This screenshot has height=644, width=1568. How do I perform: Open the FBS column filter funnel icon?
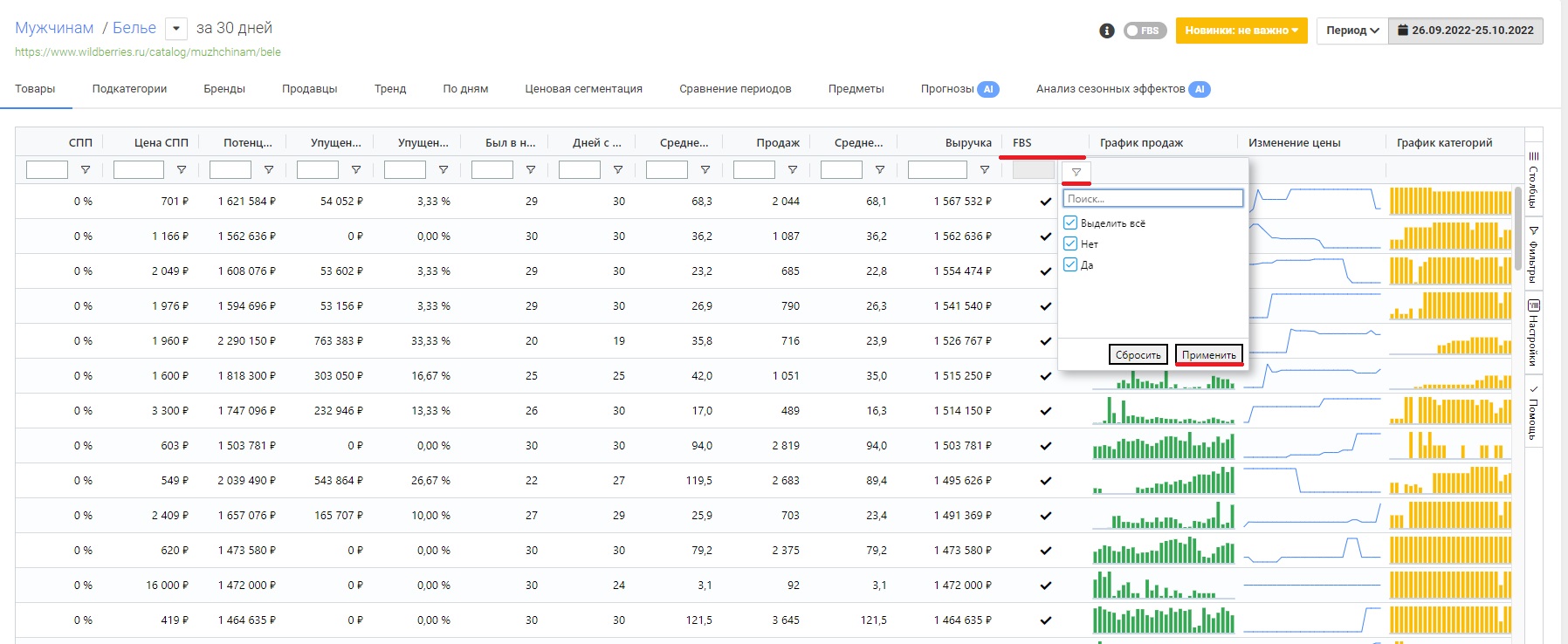point(1076,172)
